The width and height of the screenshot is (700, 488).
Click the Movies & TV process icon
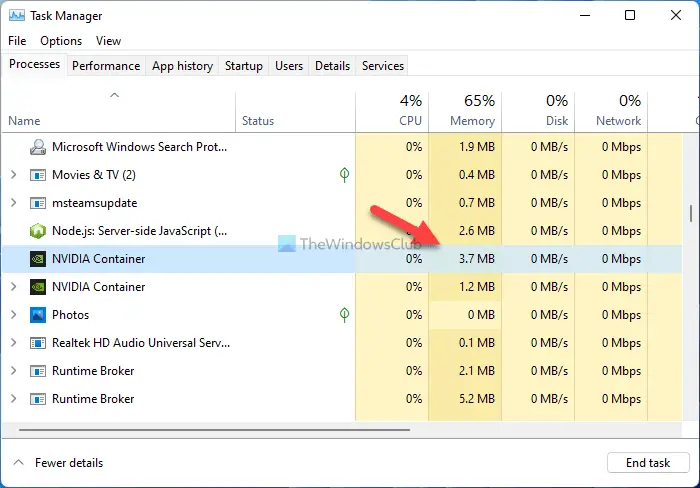click(38, 175)
